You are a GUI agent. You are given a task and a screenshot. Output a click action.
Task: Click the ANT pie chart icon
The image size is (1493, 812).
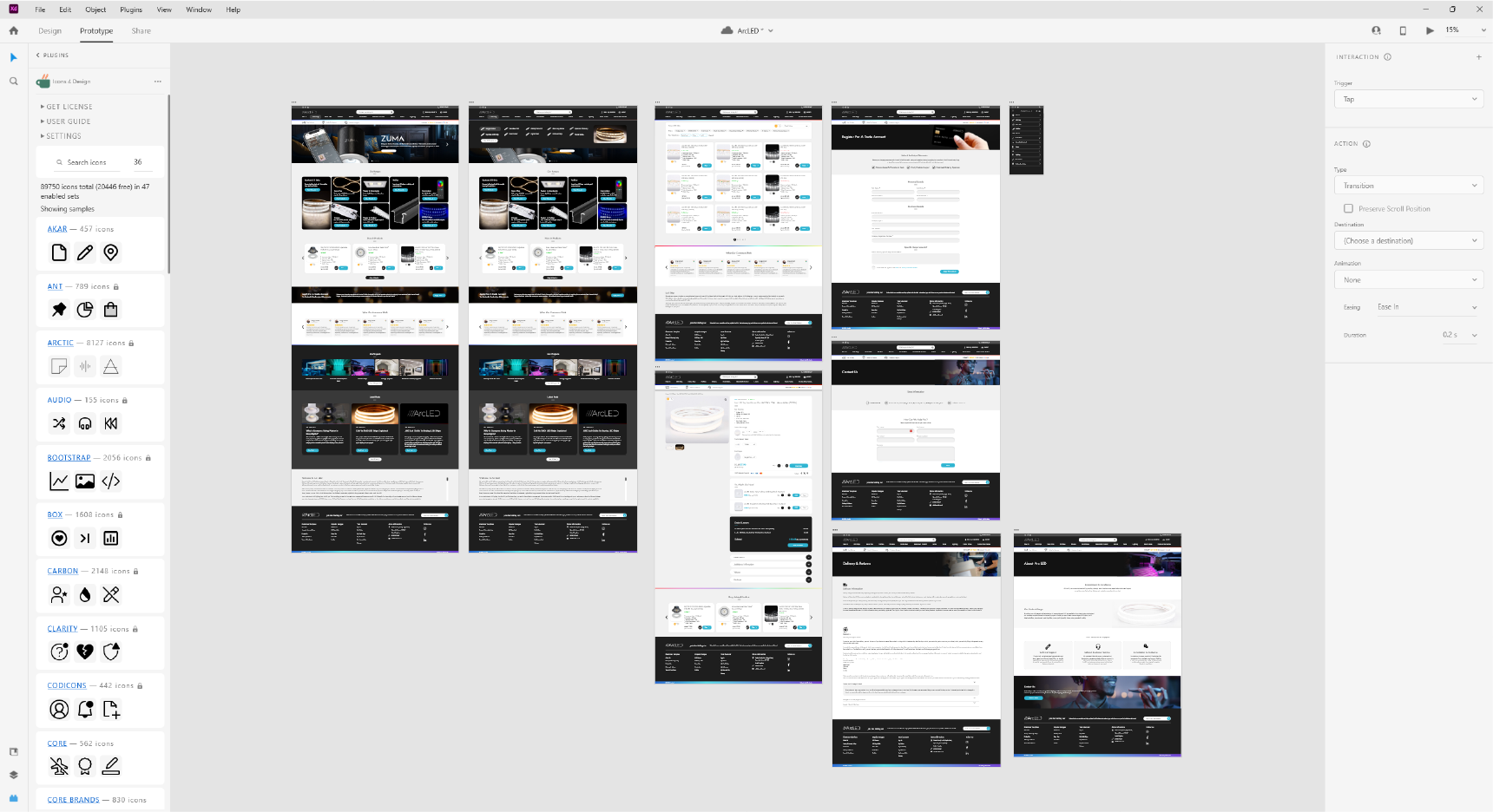pos(85,310)
